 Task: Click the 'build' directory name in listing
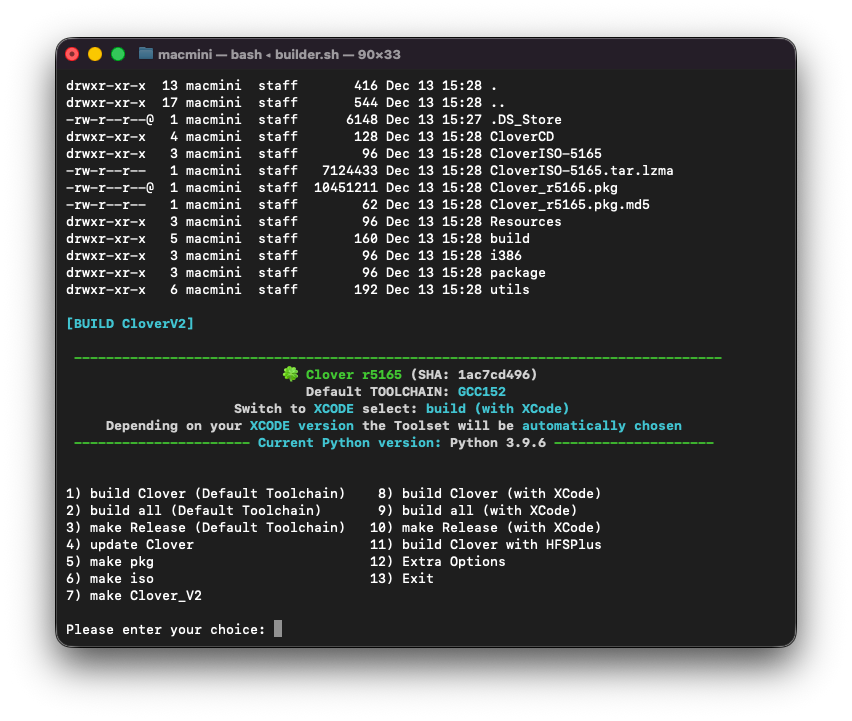coord(510,239)
